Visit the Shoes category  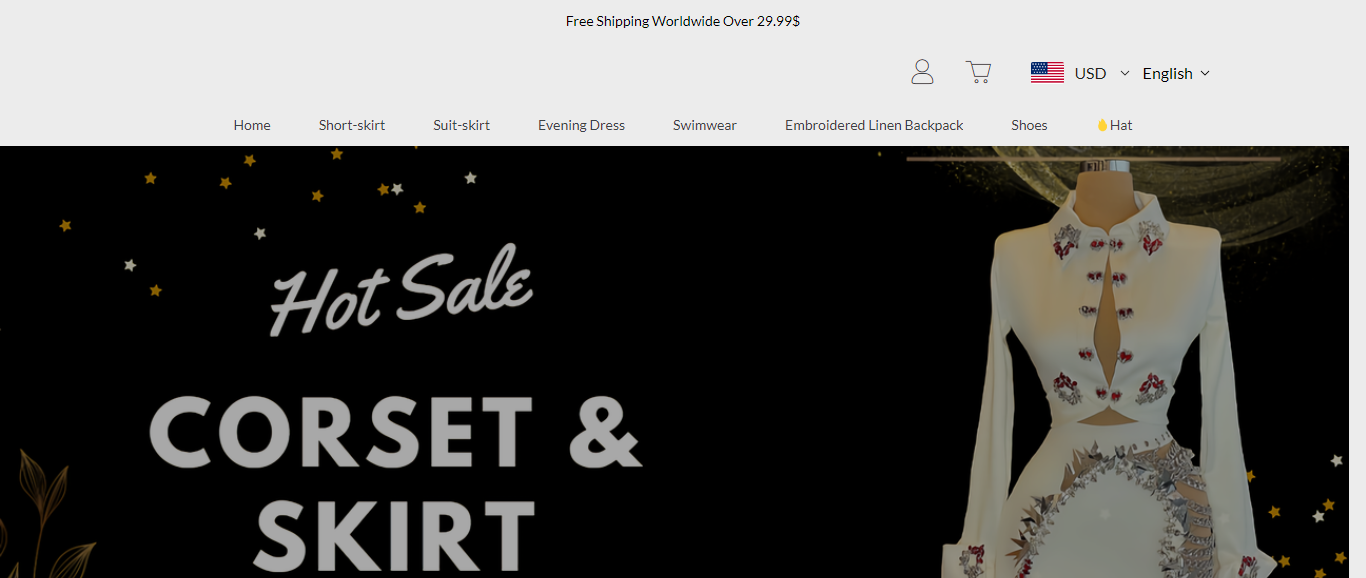pyautogui.click(x=1029, y=125)
